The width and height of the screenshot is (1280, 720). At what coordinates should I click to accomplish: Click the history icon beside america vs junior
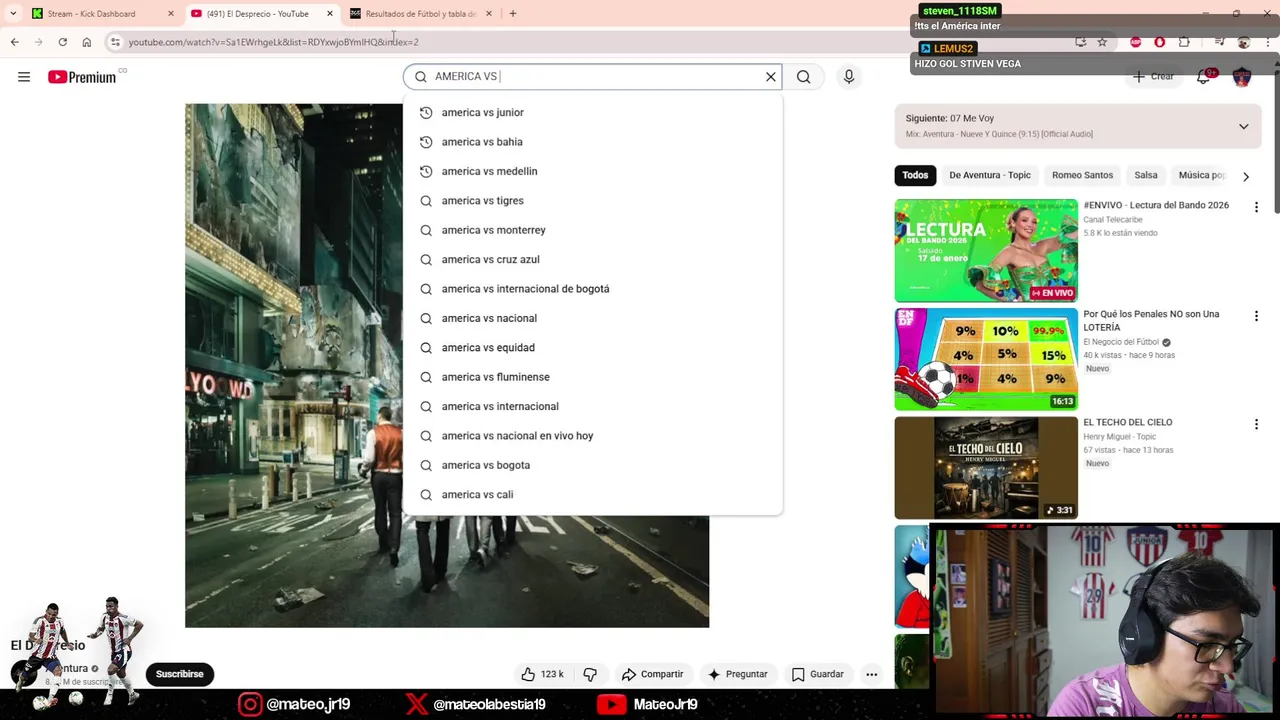[426, 112]
